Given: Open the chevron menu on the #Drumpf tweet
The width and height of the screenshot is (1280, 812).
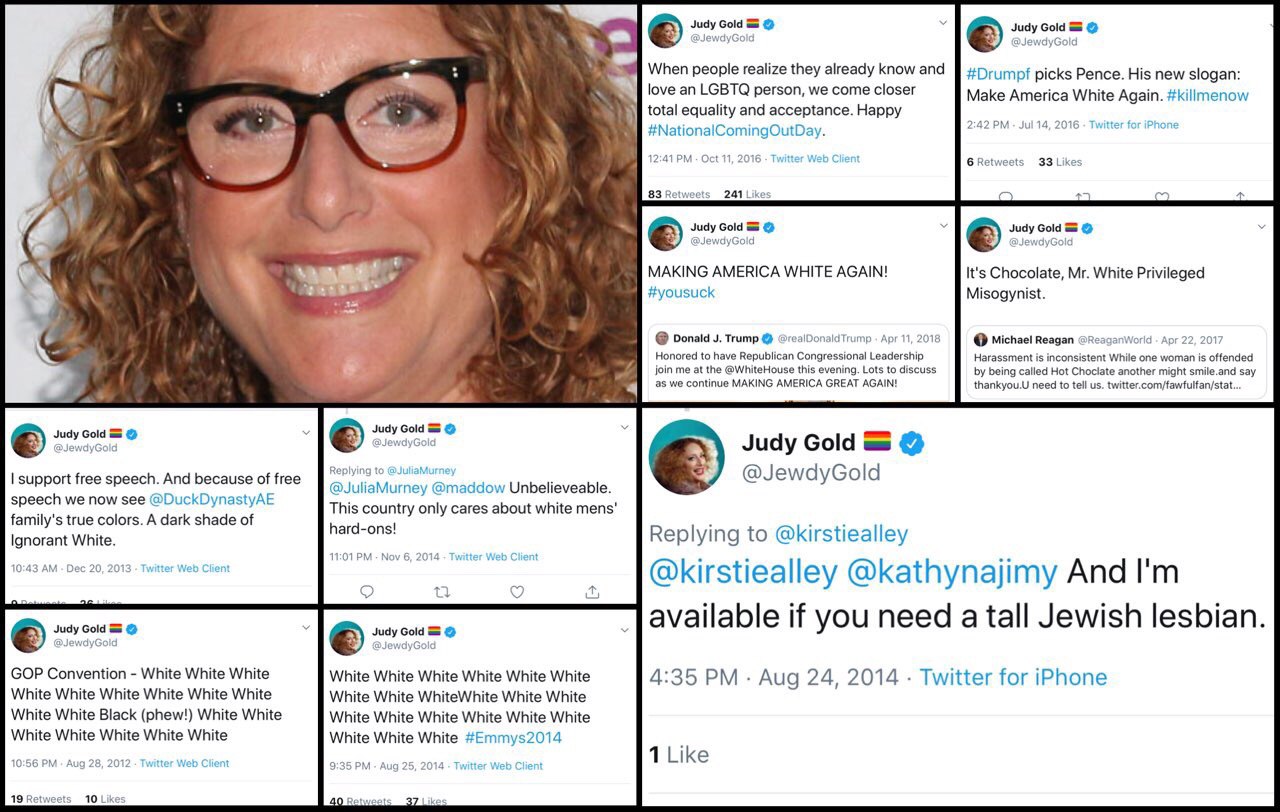Looking at the screenshot, I should coord(1260,25).
